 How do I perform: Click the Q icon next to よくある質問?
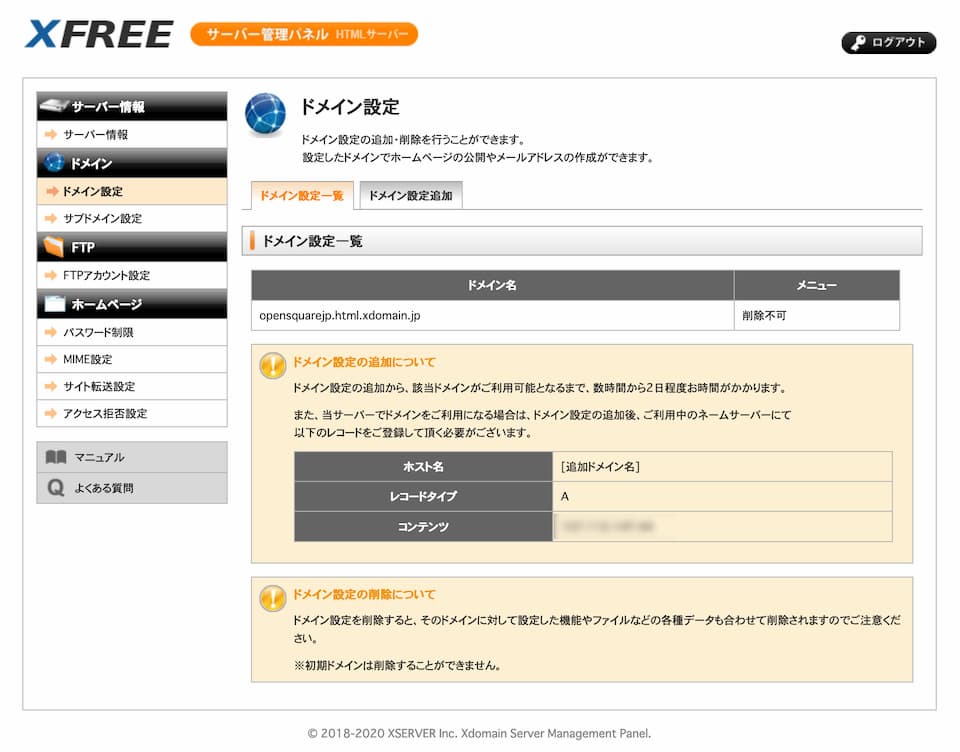pos(56,488)
